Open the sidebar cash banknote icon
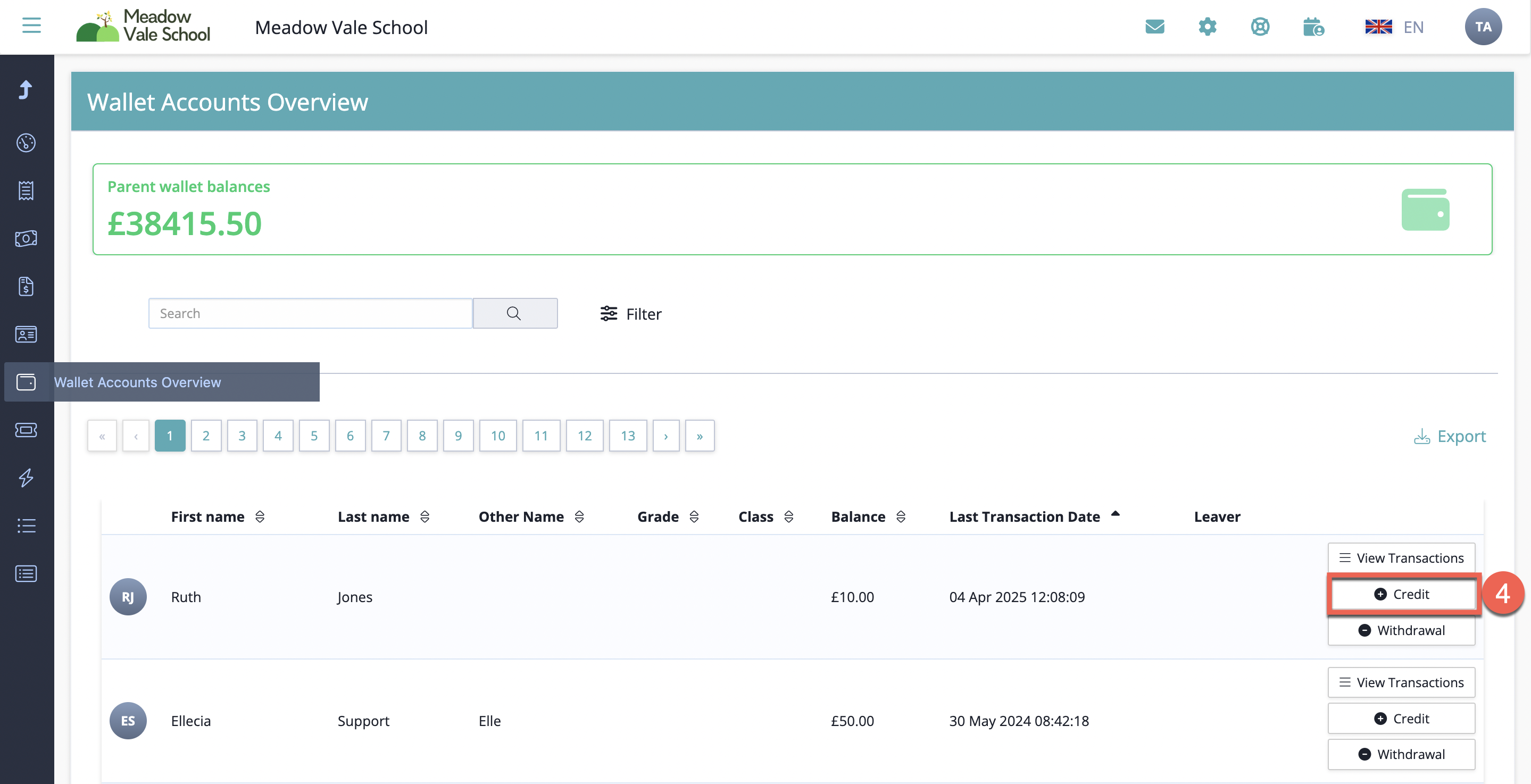The height and width of the screenshot is (784, 1531). [26, 238]
